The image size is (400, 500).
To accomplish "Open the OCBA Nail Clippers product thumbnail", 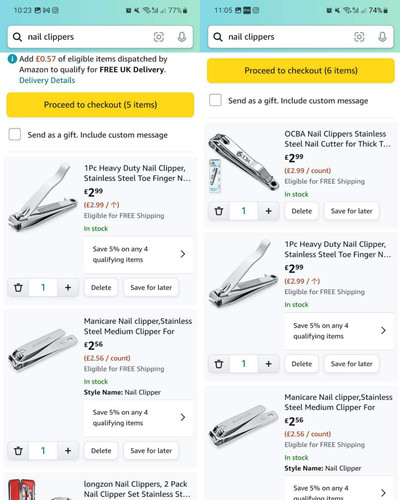I will tap(244, 163).
